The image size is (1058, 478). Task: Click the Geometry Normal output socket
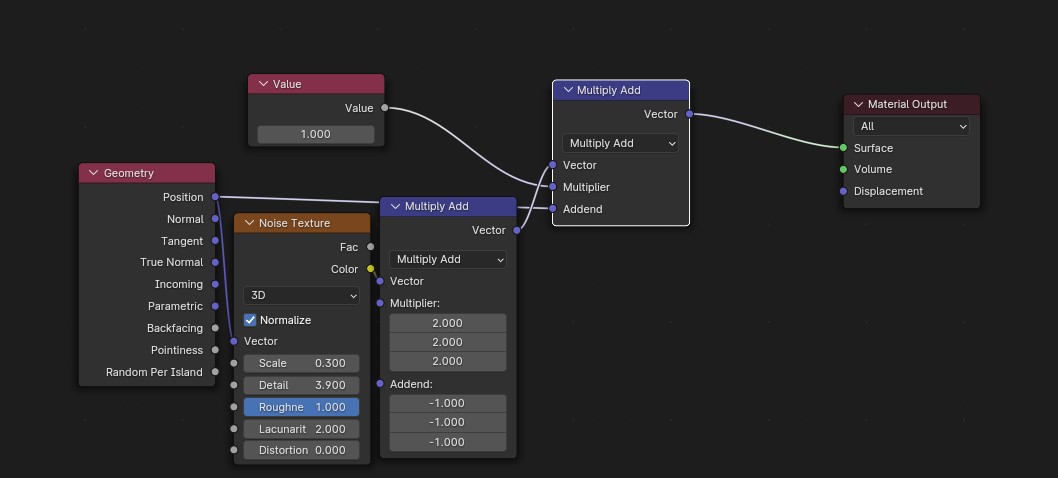(x=215, y=219)
